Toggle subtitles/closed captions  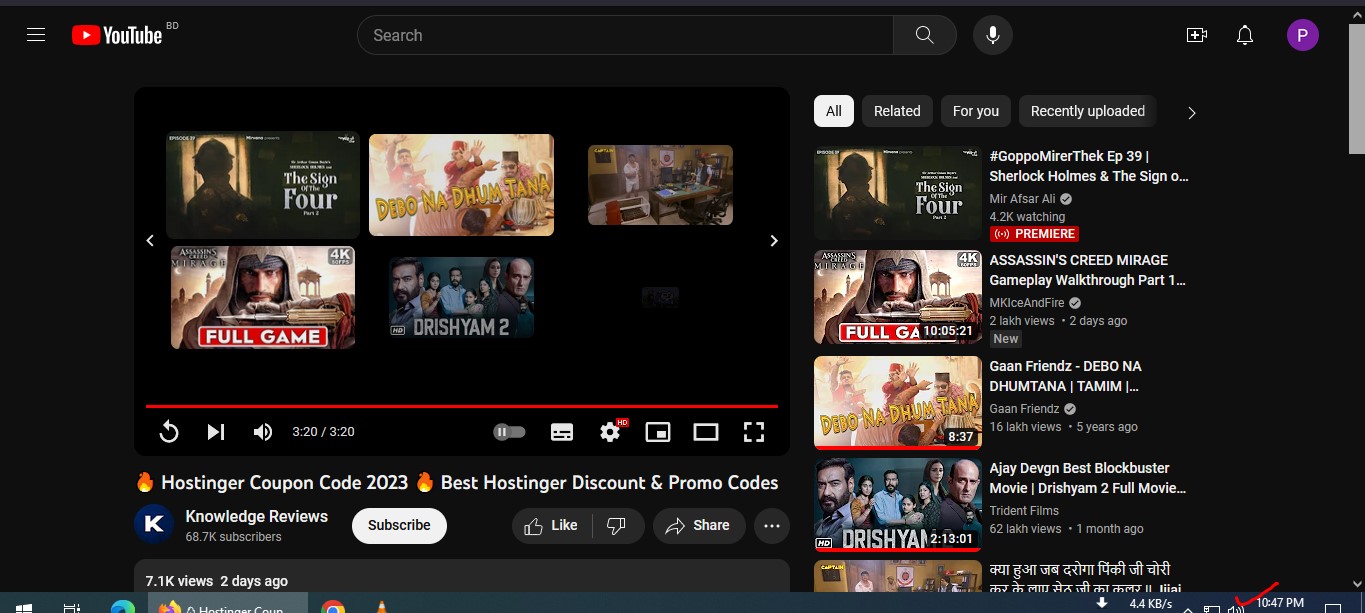[x=562, y=432]
